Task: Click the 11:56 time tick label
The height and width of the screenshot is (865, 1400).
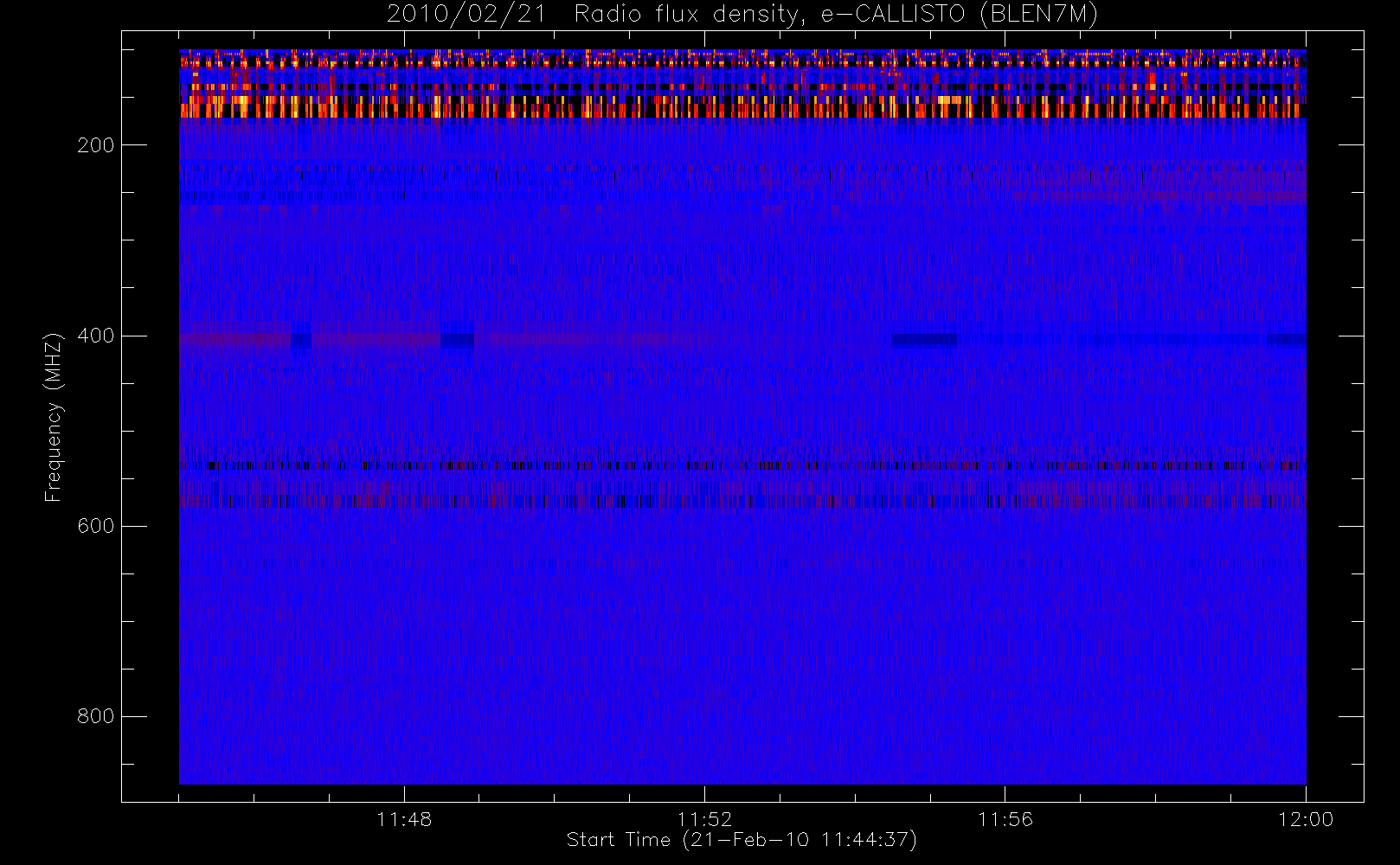Action: click(x=1005, y=819)
